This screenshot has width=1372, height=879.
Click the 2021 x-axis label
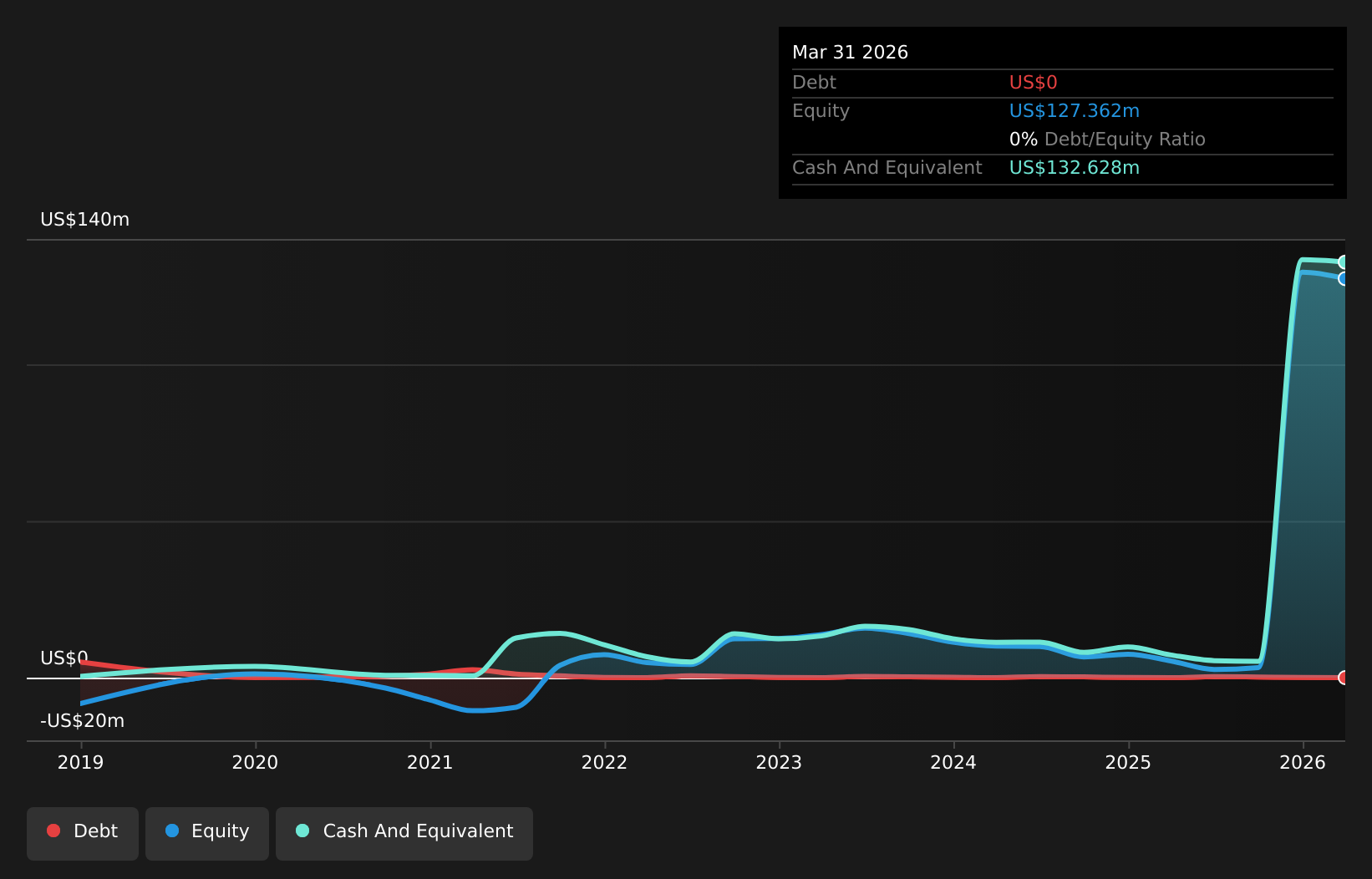click(429, 763)
